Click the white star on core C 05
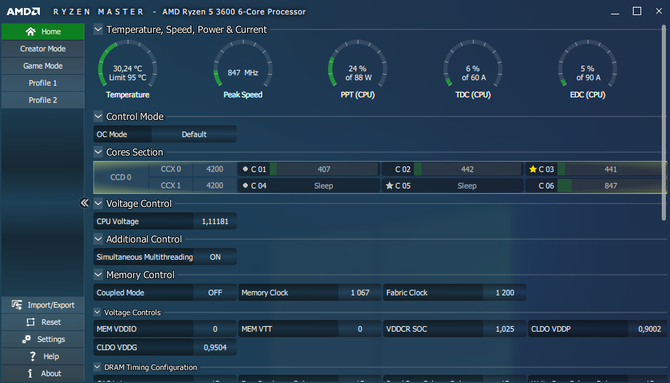Viewport: 670px width, 383px height. point(389,186)
